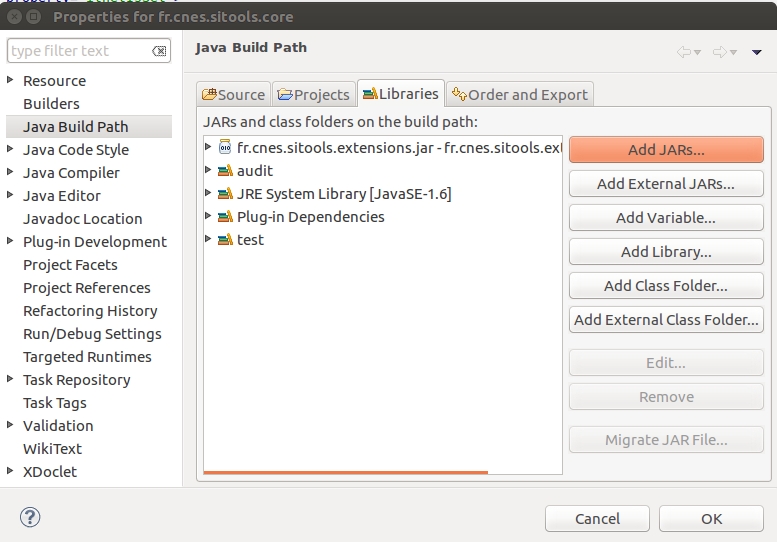Select the fr.cnes.sitools.extensions.jar file icon

[x=225, y=148]
